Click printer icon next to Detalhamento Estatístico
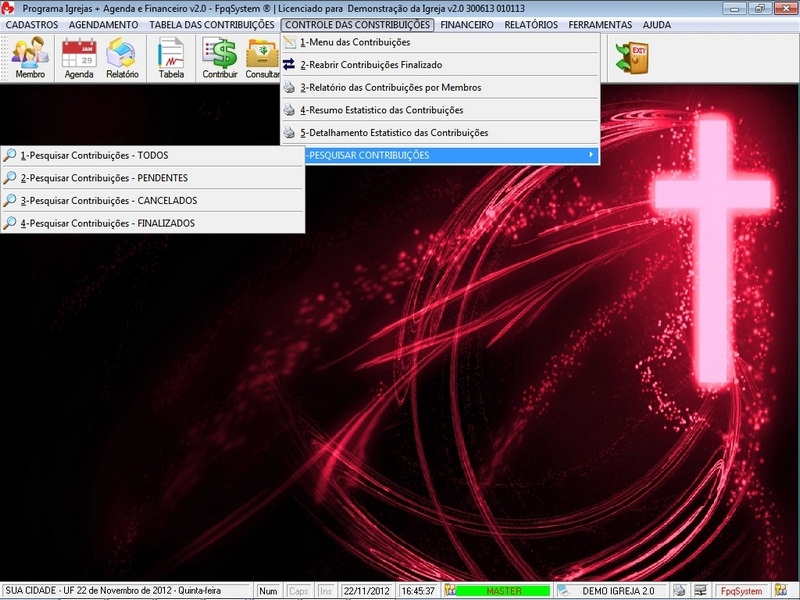 click(x=289, y=133)
